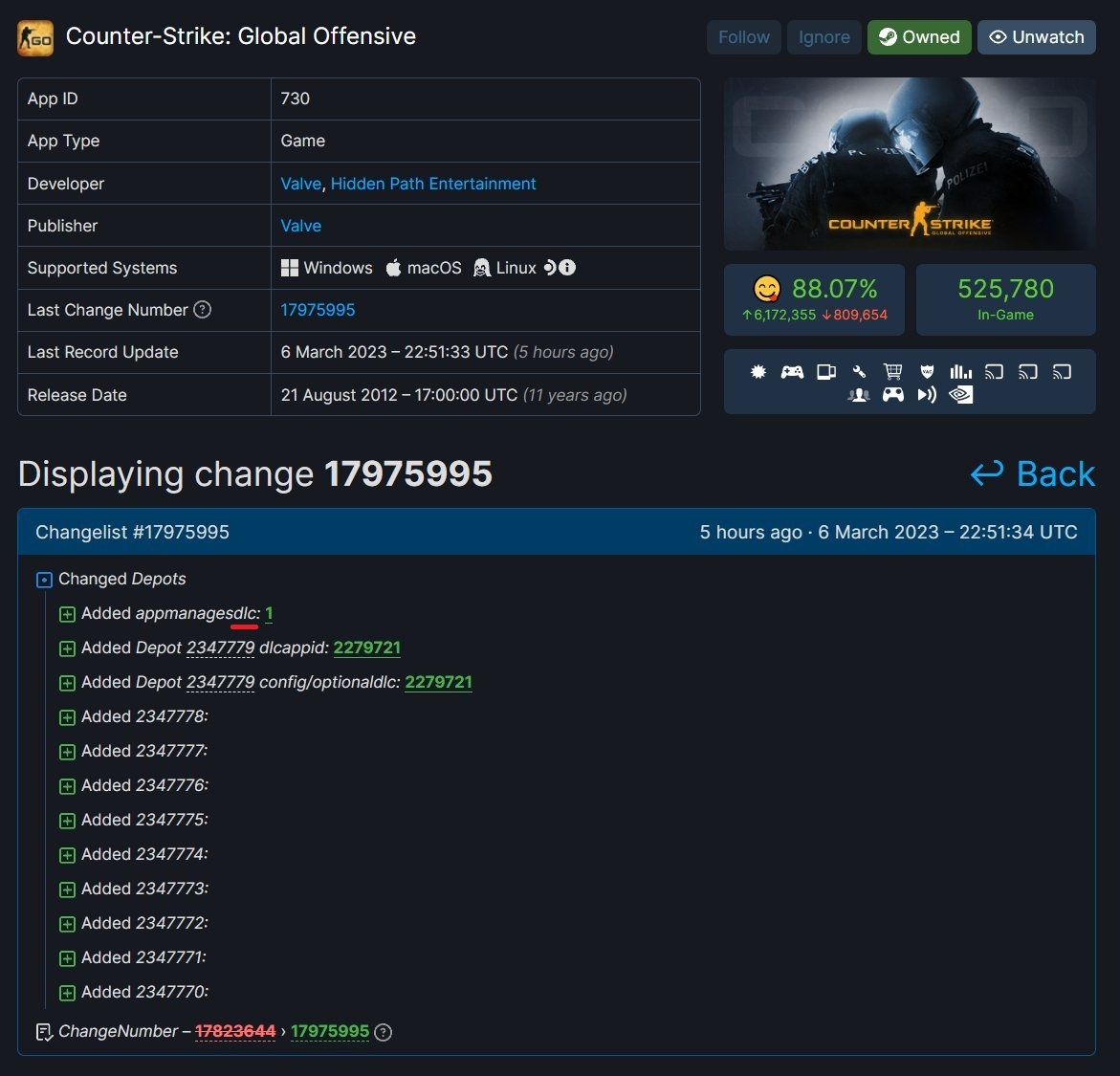This screenshot has width=1120, height=1076.
Task: Click the Steam Deck compatibility icon after Linux
Action: 549,267
